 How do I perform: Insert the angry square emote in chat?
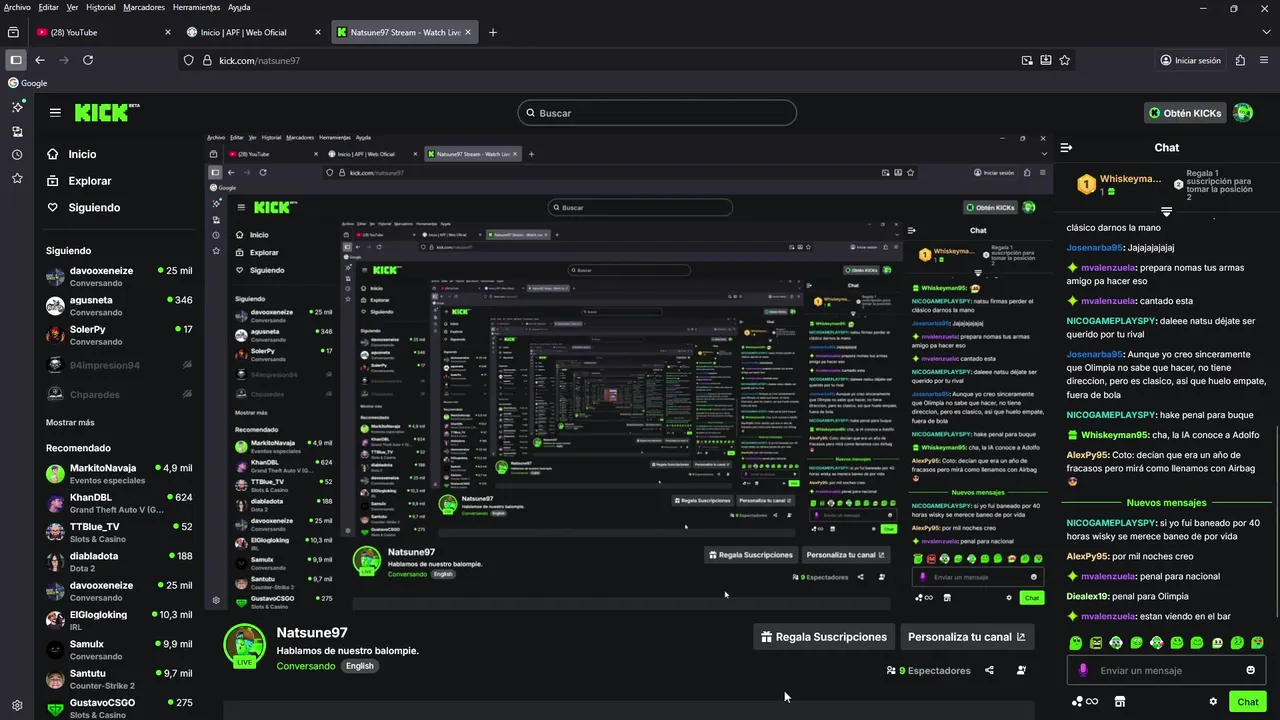1096,643
